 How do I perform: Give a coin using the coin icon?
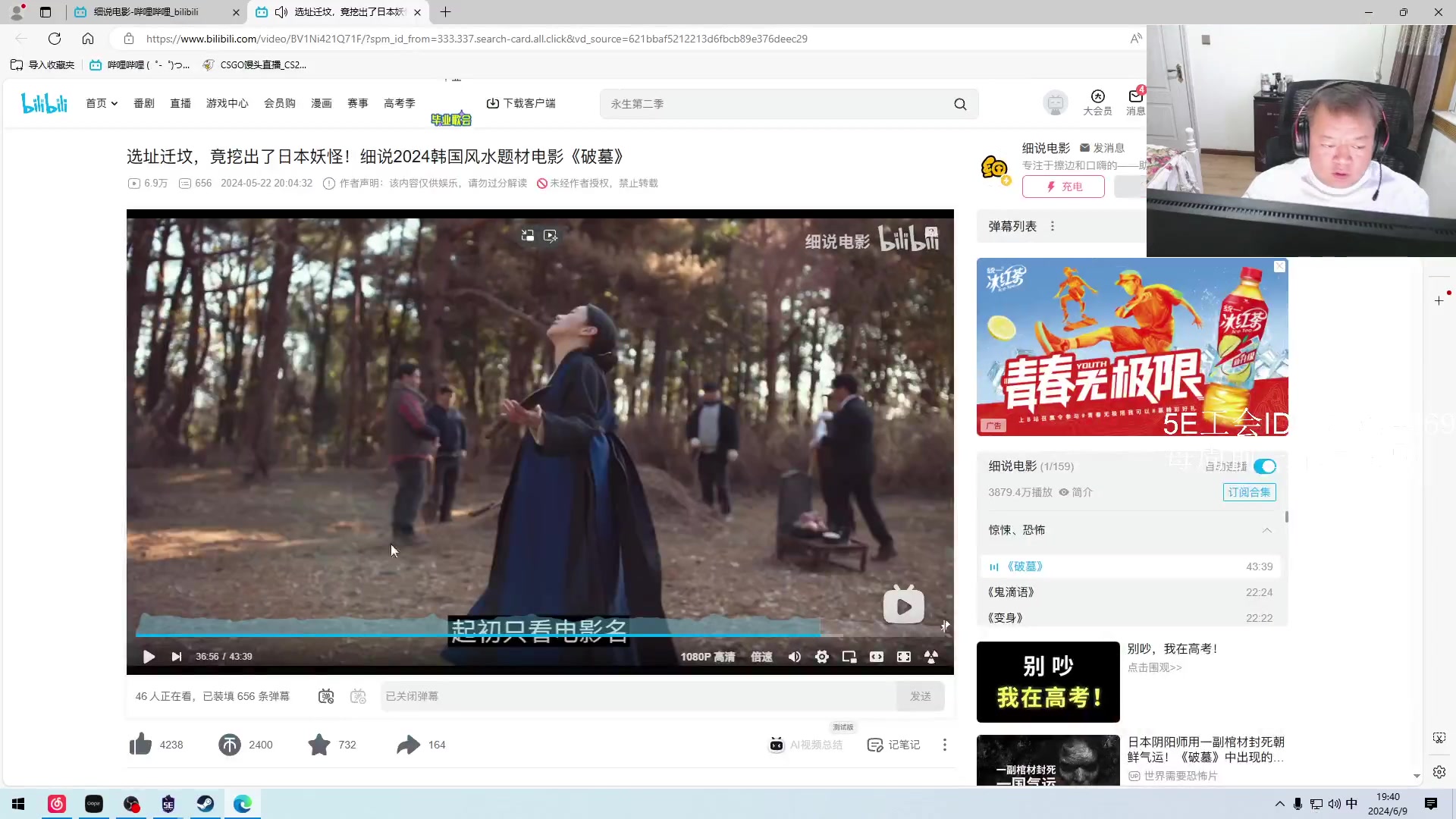(x=231, y=745)
